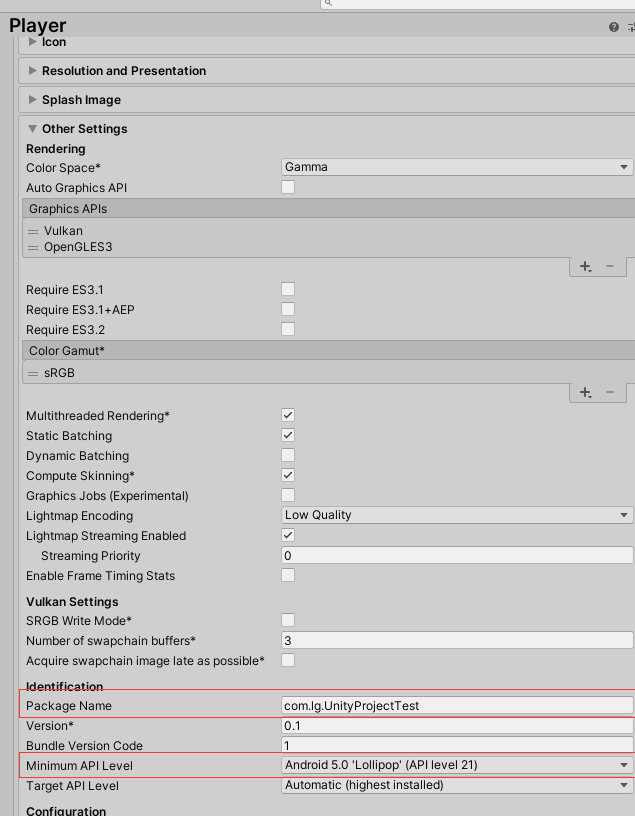Toggle Require ES3.1+AEP checkbox
635x816 pixels.
pos(288,309)
